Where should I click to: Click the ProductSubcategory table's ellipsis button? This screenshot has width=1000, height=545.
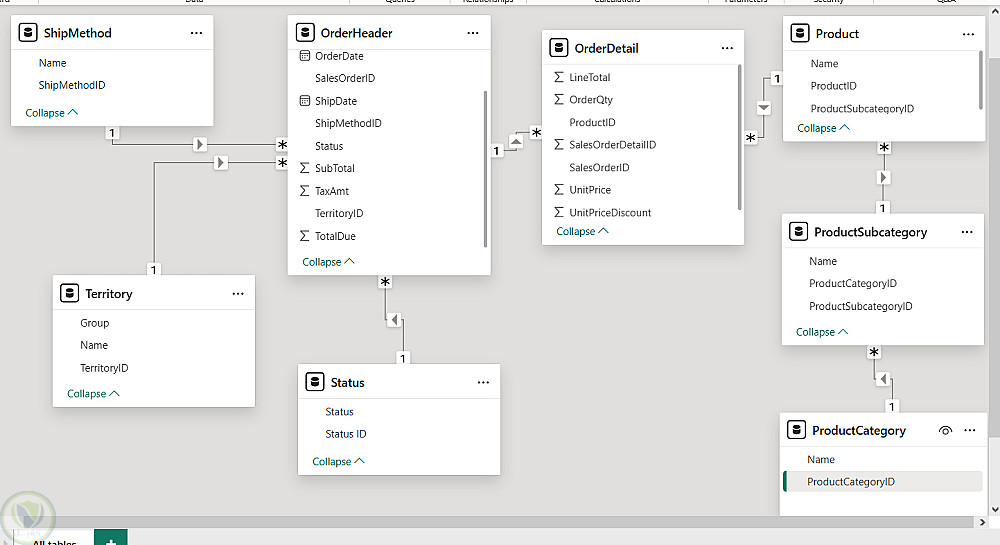coord(966,232)
